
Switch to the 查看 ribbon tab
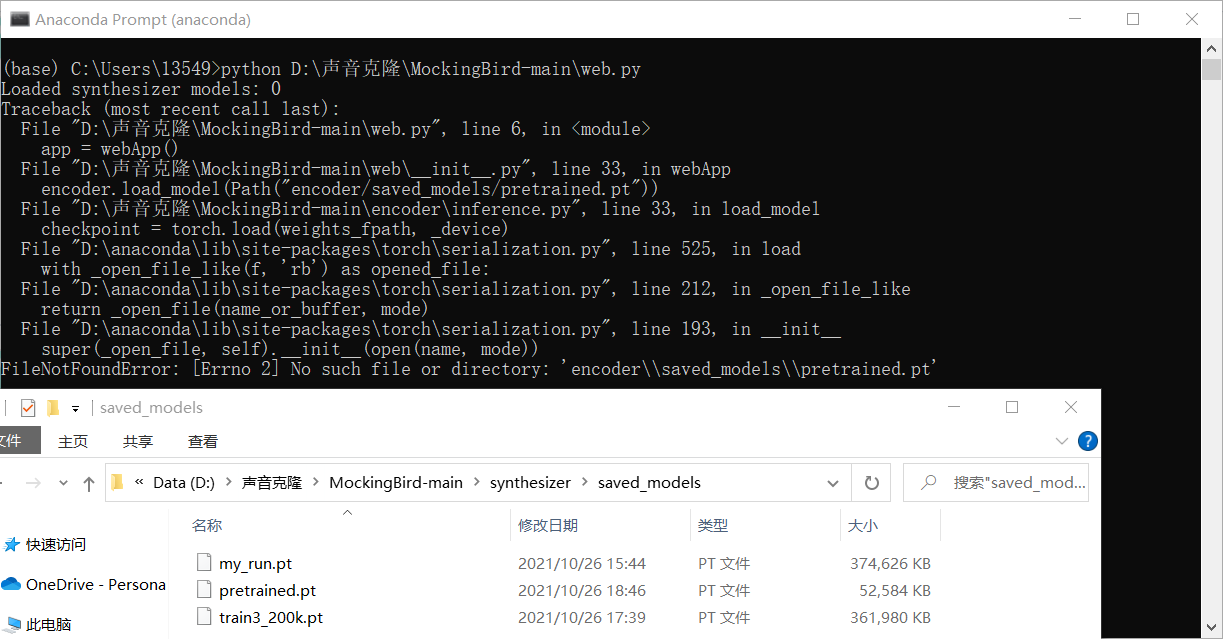[x=202, y=440]
